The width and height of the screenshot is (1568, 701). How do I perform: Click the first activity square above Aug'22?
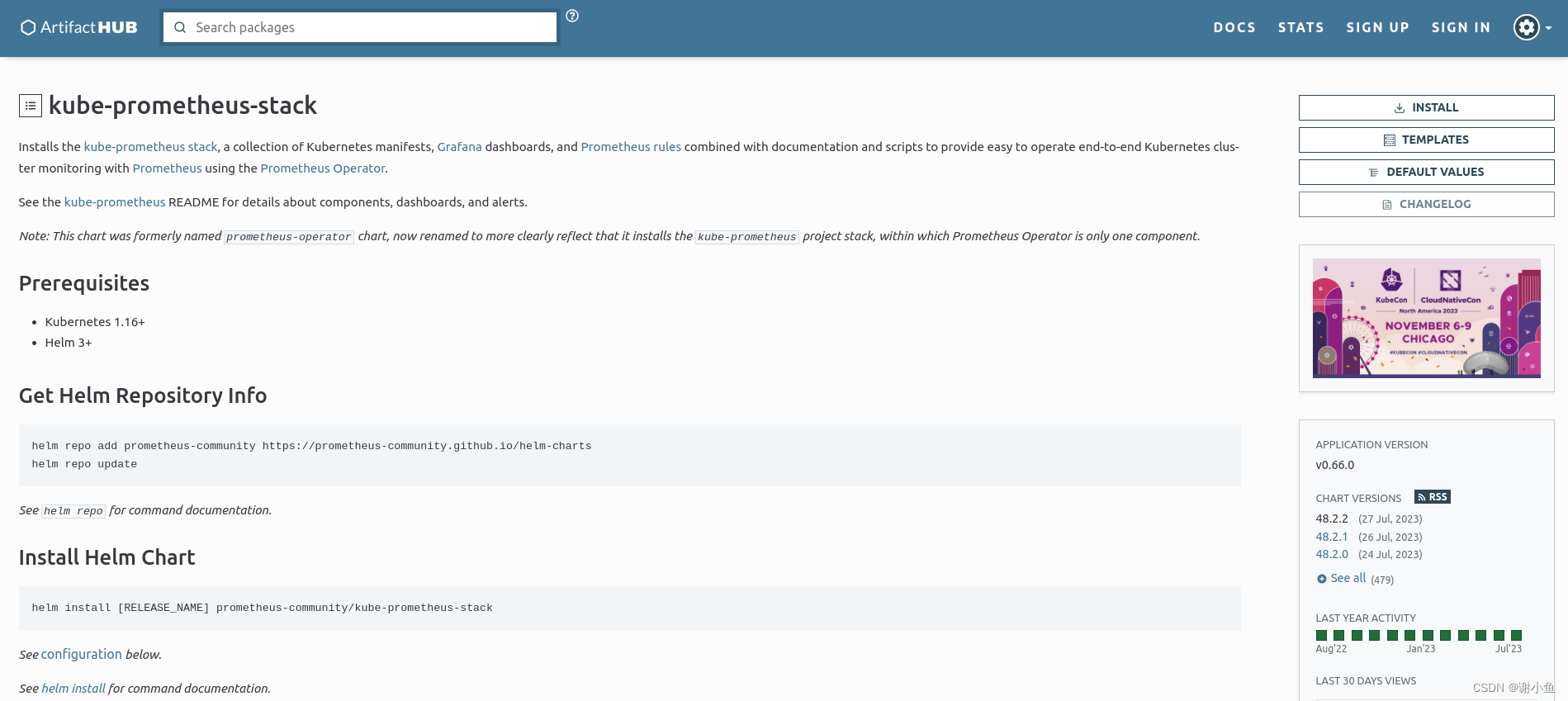[1321, 635]
